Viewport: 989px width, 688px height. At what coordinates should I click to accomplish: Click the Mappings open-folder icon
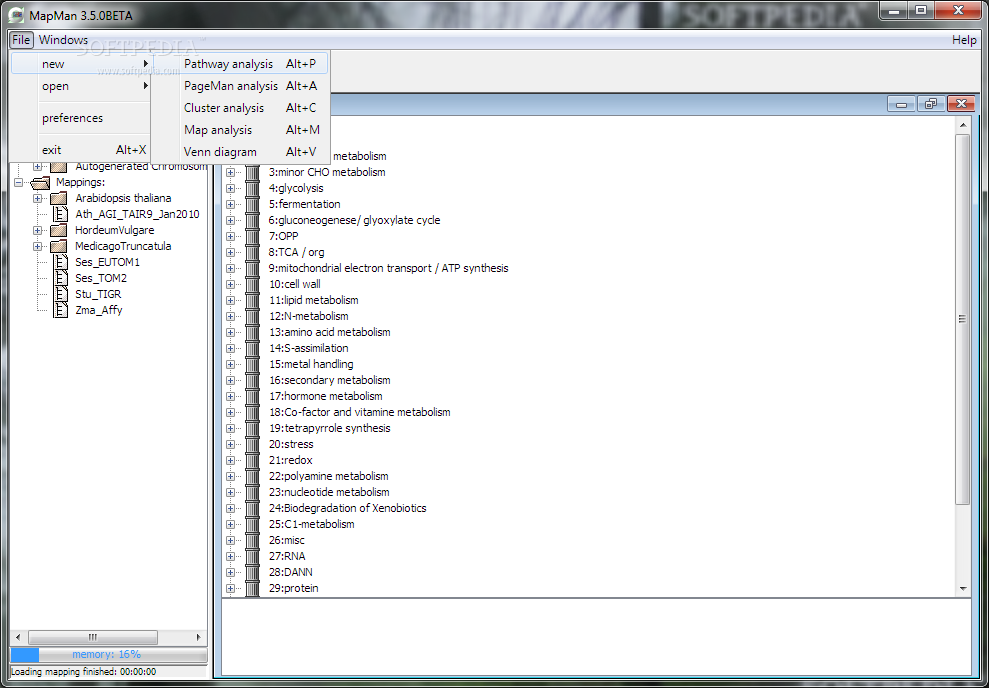(40, 182)
